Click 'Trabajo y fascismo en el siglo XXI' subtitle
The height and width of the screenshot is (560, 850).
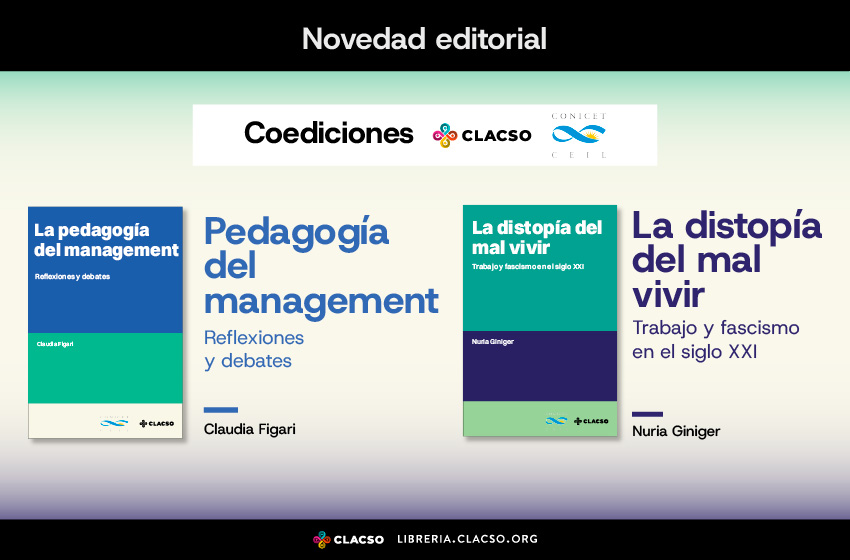[716, 340]
